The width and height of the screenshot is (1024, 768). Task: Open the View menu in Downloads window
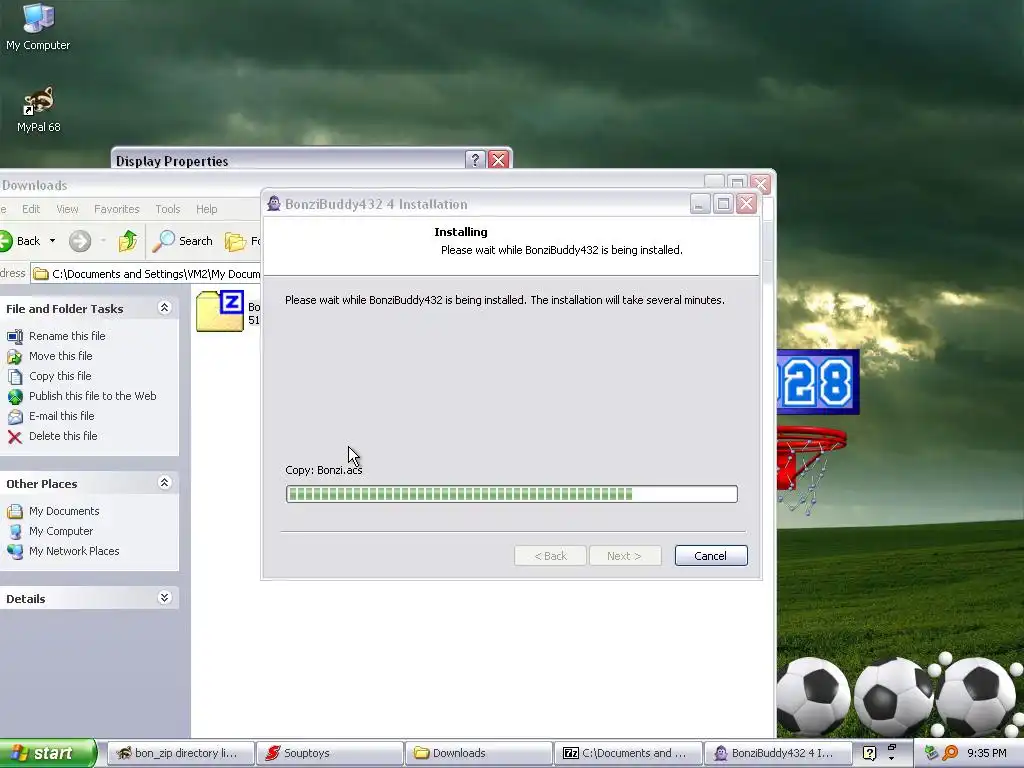[67, 209]
